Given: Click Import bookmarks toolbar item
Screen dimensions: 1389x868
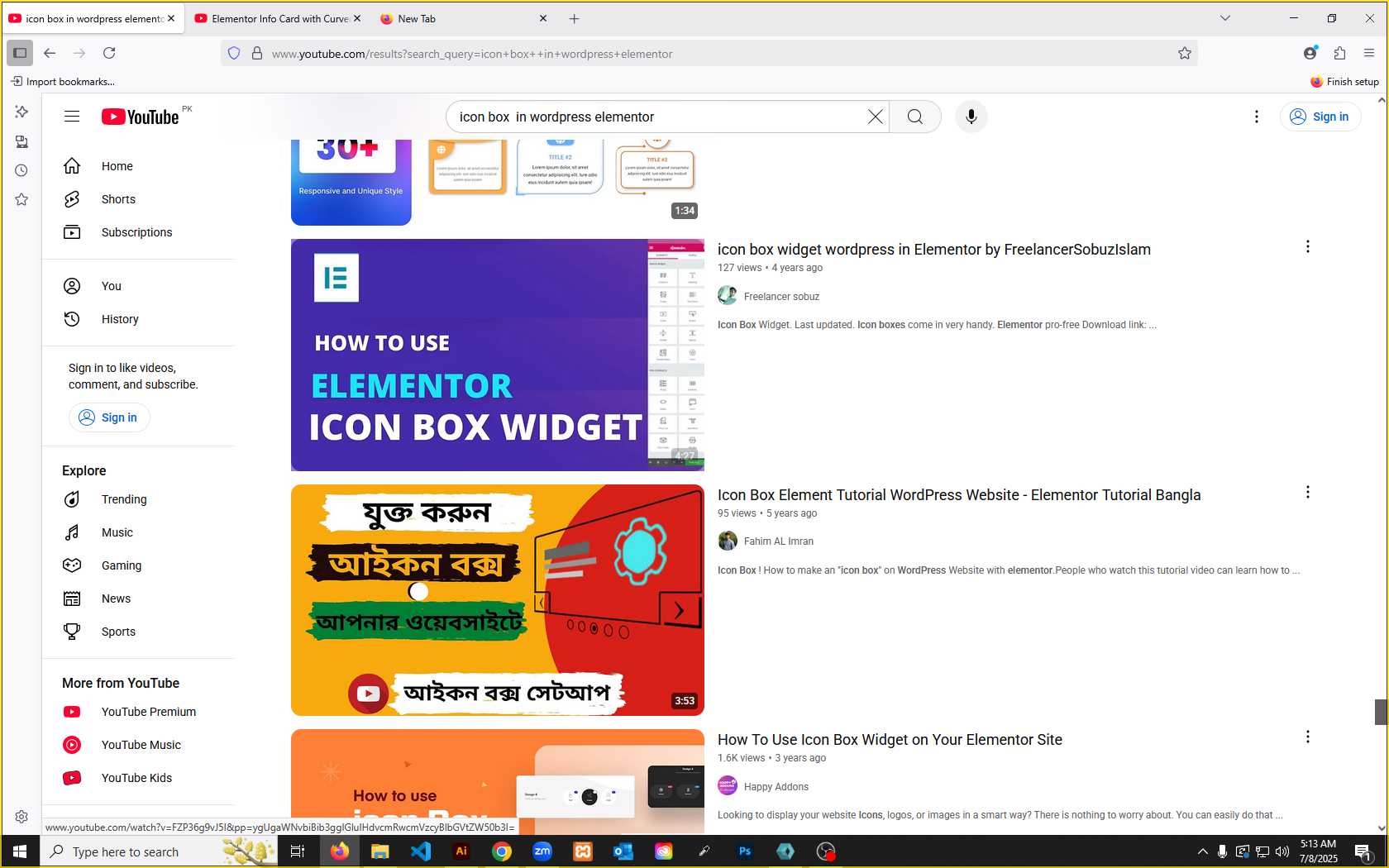Looking at the screenshot, I should tap(63, 81).
